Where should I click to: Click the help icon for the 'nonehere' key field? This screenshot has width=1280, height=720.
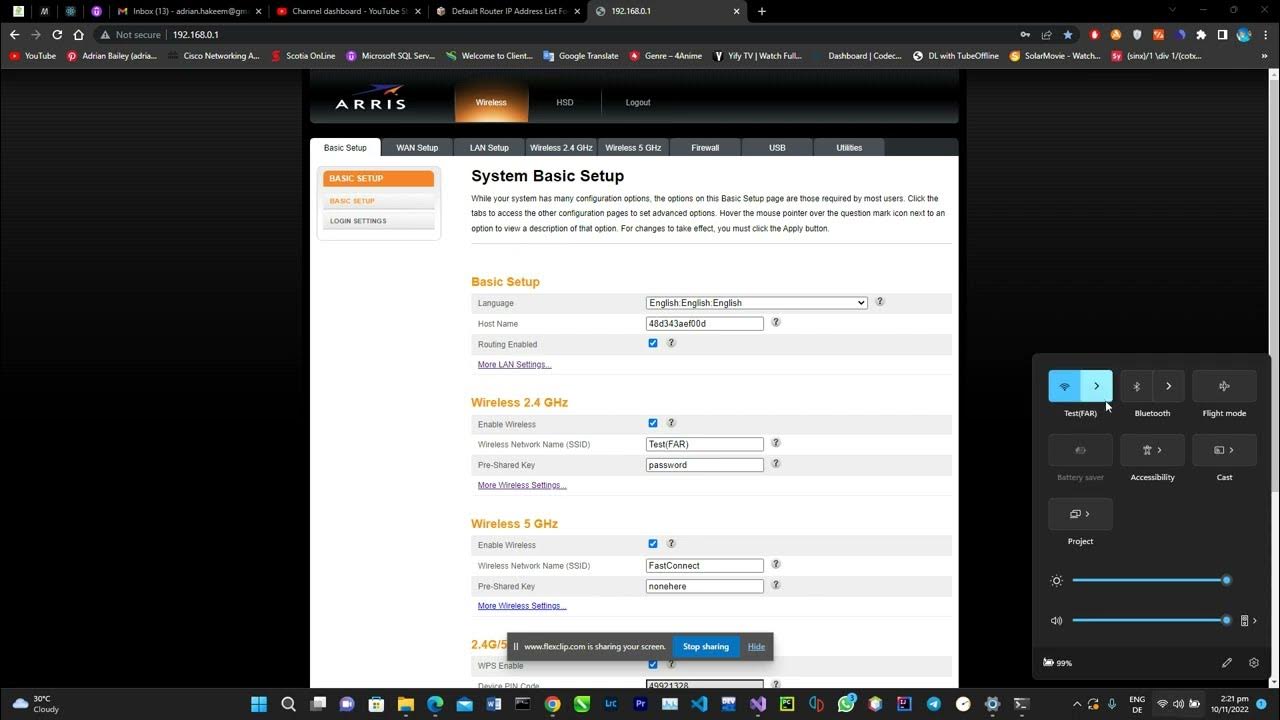click(x=776, y=585)
